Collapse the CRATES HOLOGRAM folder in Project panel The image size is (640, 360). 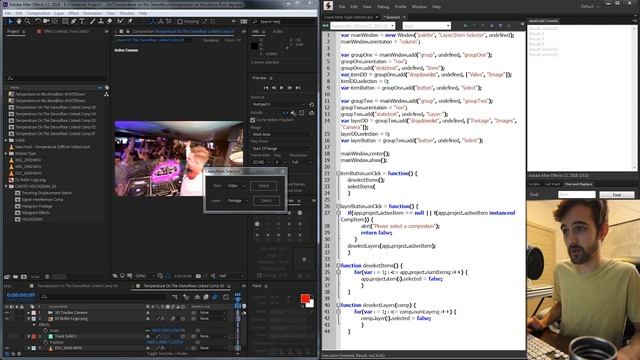(7, 187)
